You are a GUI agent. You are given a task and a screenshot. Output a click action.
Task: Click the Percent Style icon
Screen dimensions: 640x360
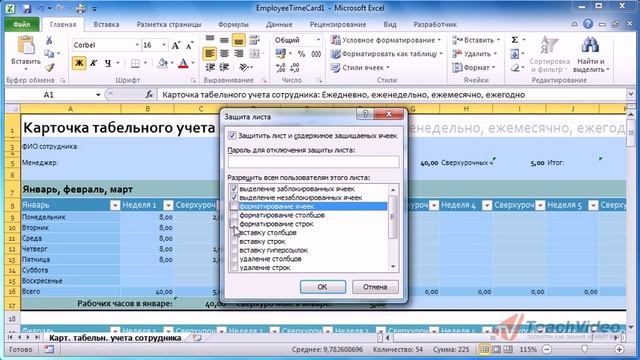301,53
